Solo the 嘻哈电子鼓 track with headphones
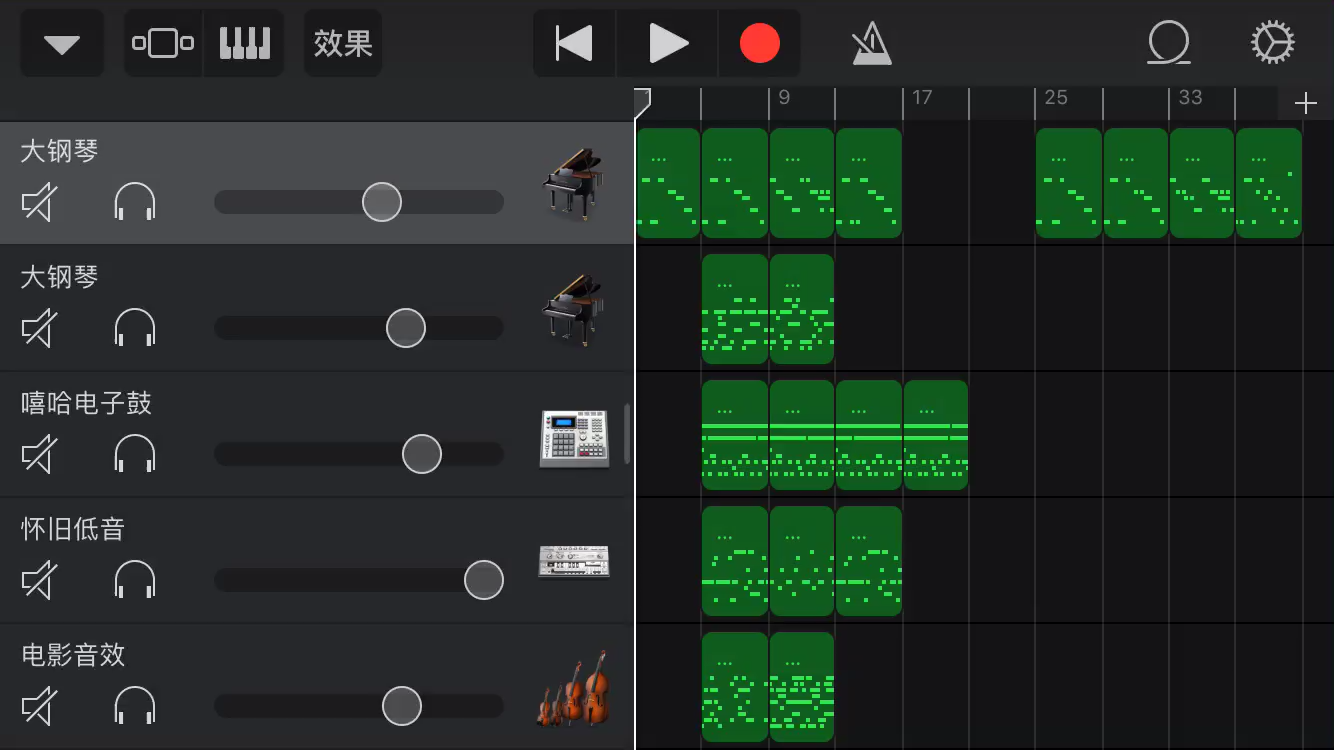This screenshot has width=1334, height=750. tap(135, 454)
